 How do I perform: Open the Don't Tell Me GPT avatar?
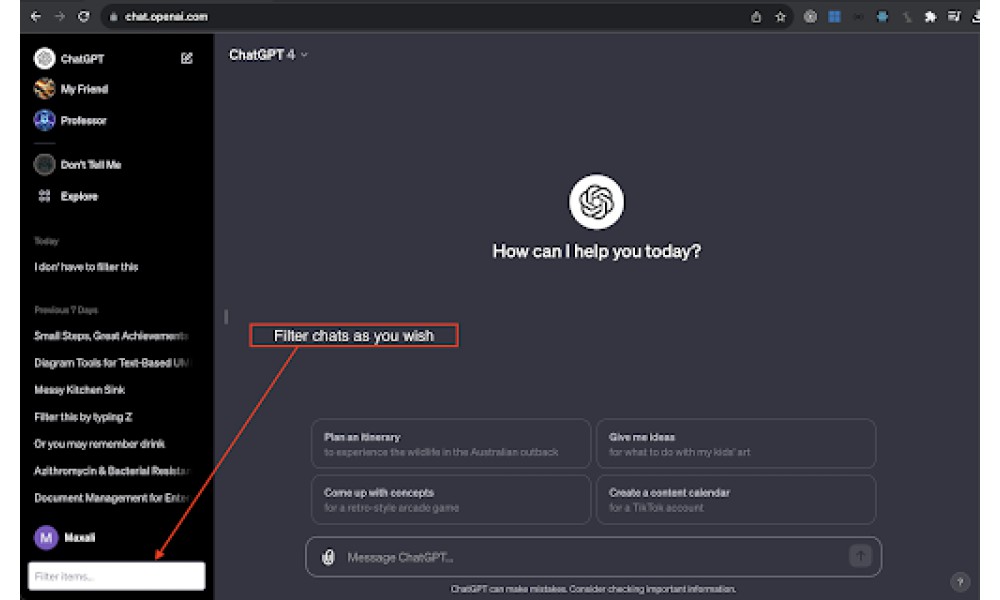tap(45, 165)
